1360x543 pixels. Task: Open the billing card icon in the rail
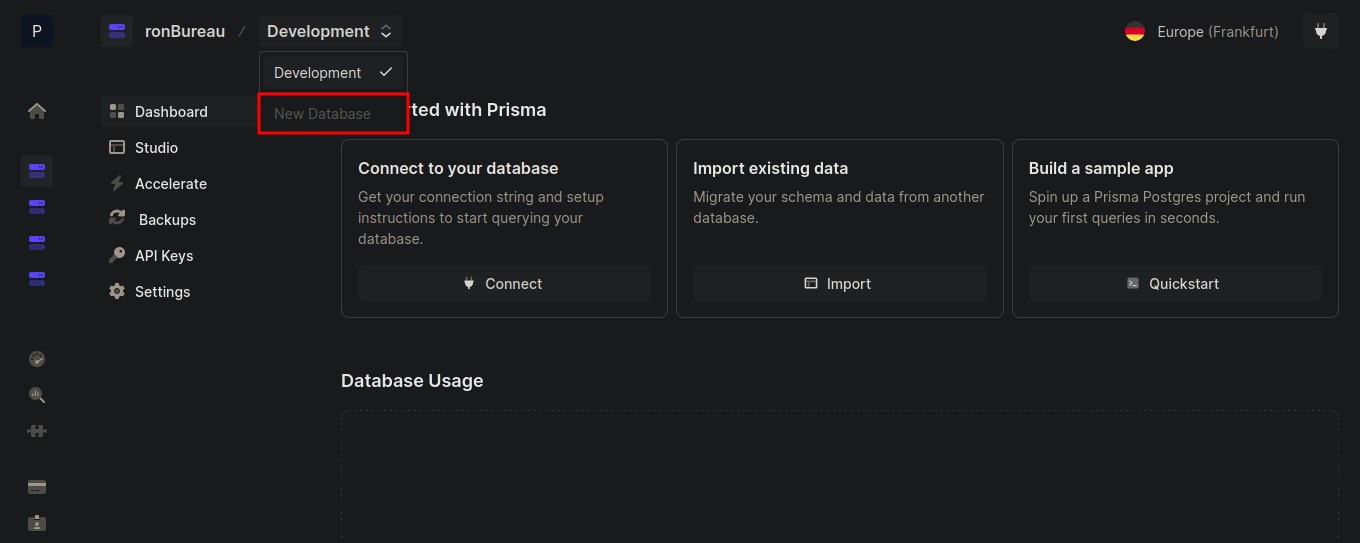(37, 487)
